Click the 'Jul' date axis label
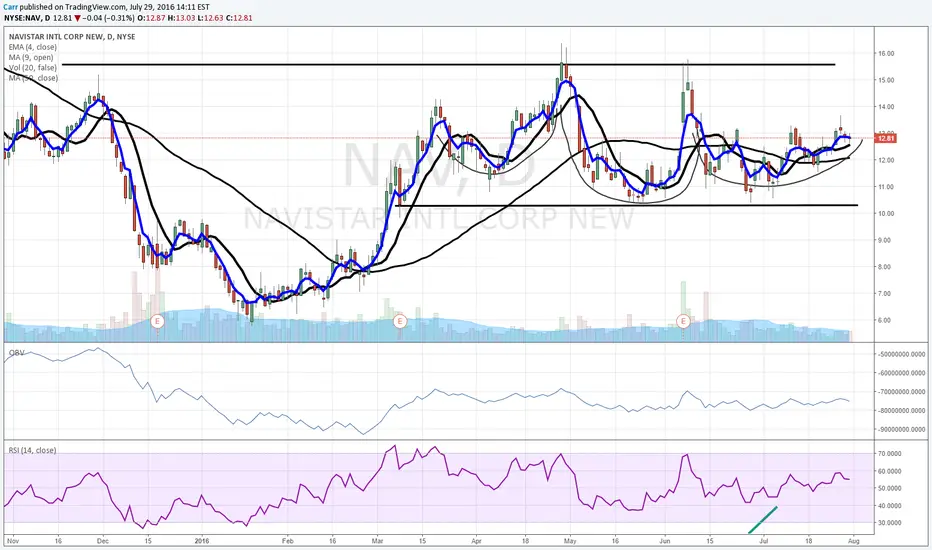 (x=764, y=541)
